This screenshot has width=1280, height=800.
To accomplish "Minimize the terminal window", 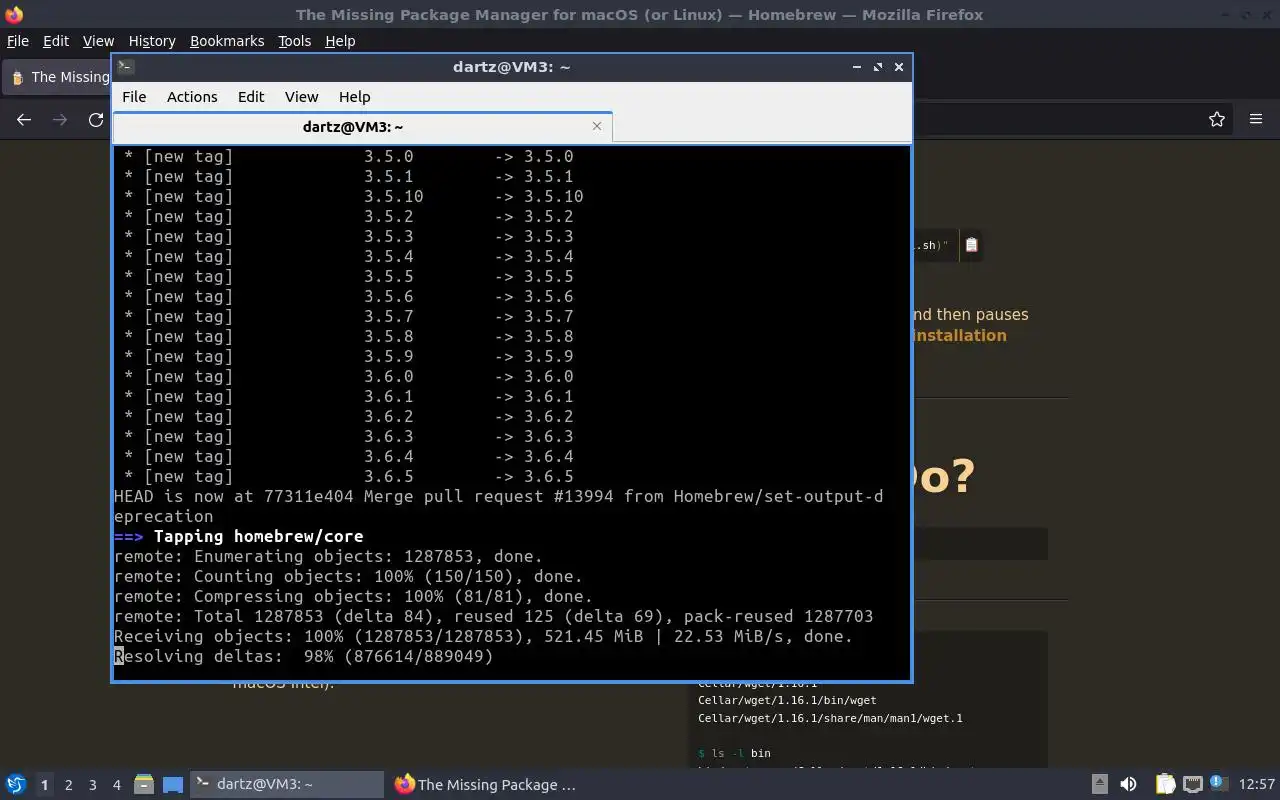I will [x=856, y=67].
